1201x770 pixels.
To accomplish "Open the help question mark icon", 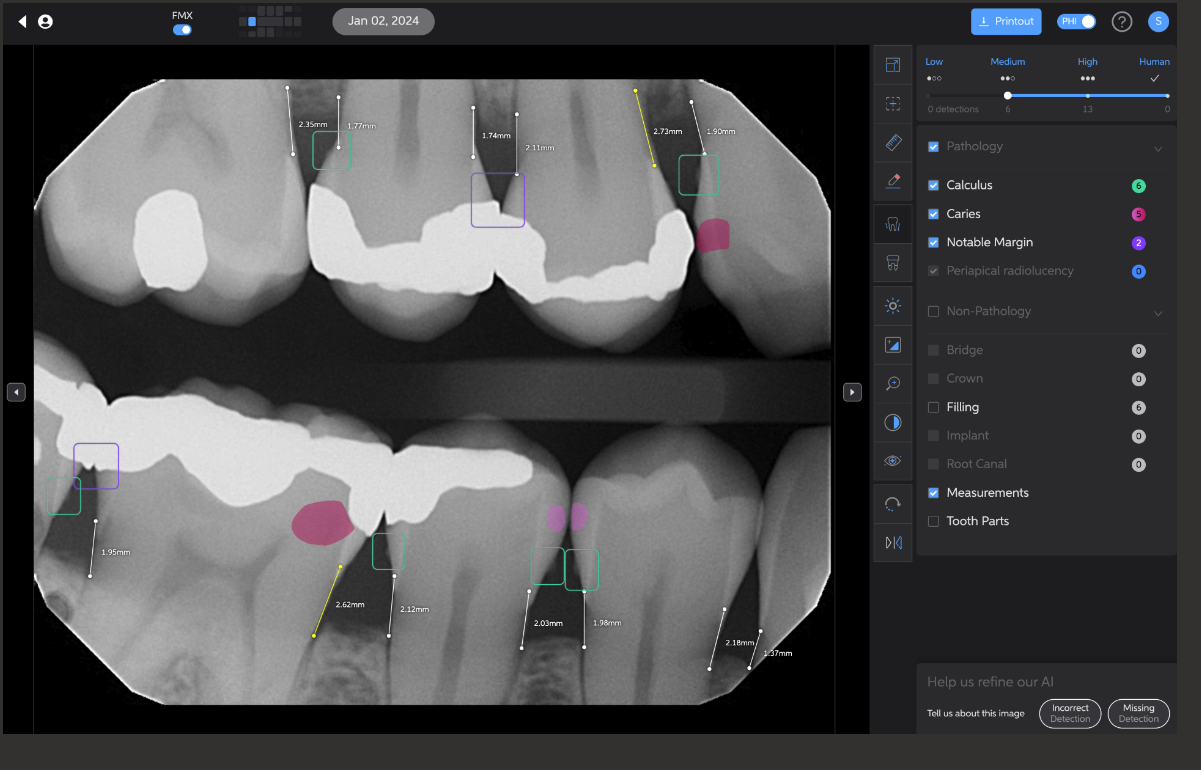I will click(1122, 22).
